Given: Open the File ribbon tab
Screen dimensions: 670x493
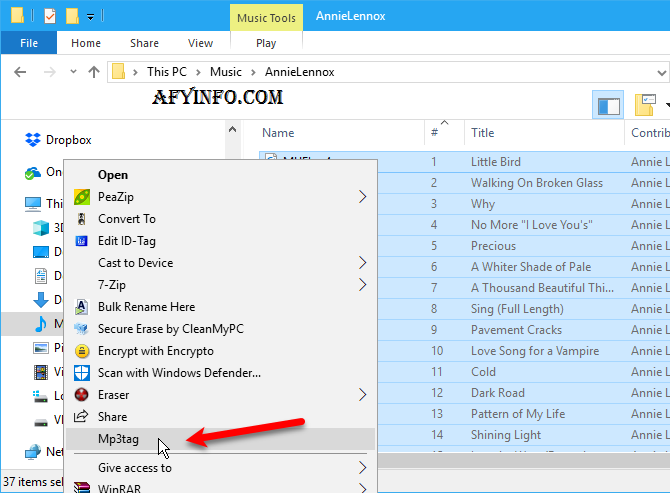Looking at the screenshot, I should [x=29, y=43].
